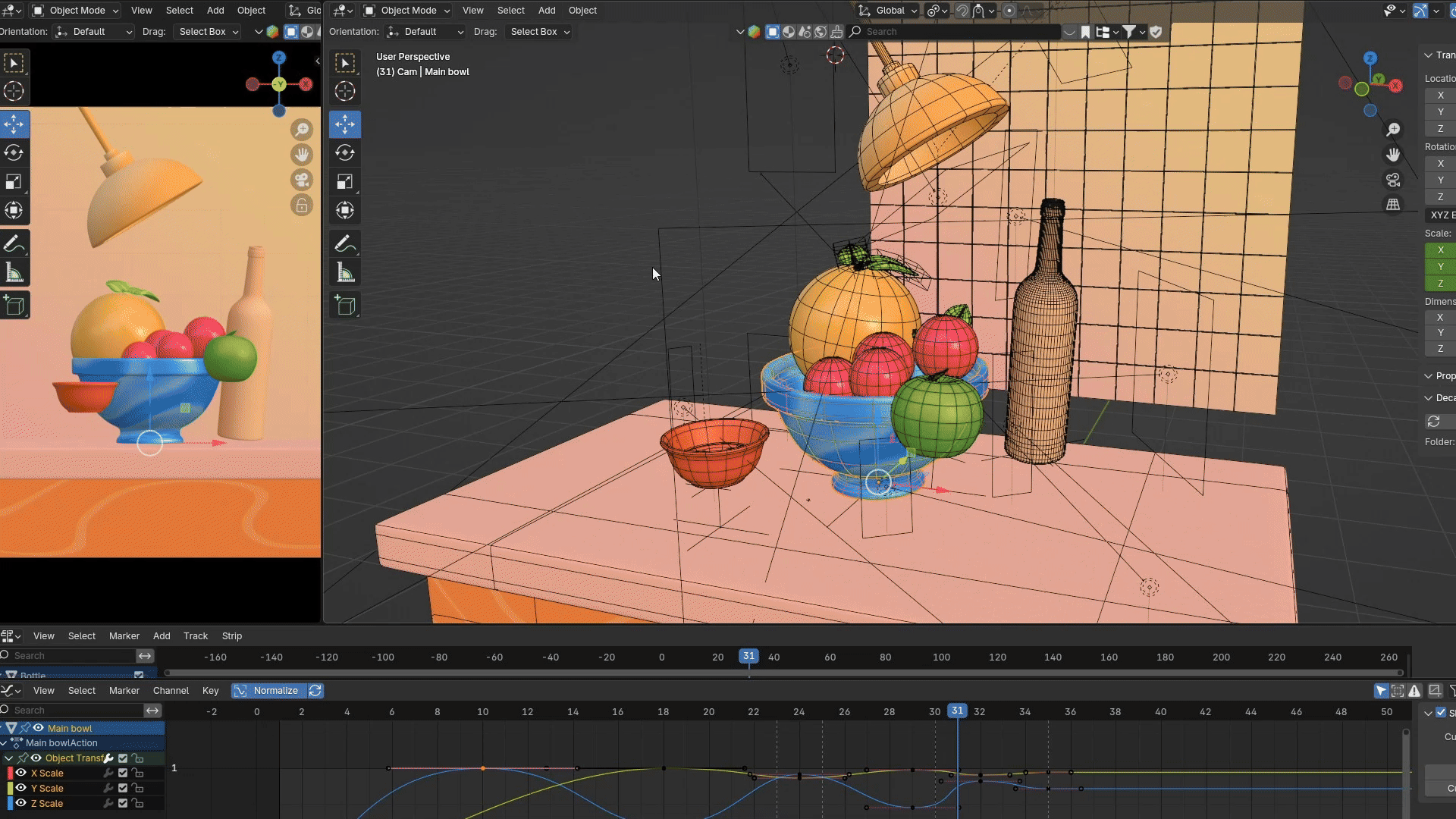The height and width of the screenshot is (819, 1456).
Task: Uncheck the Z Scale channel checkbox
Action: click(123, 803)
